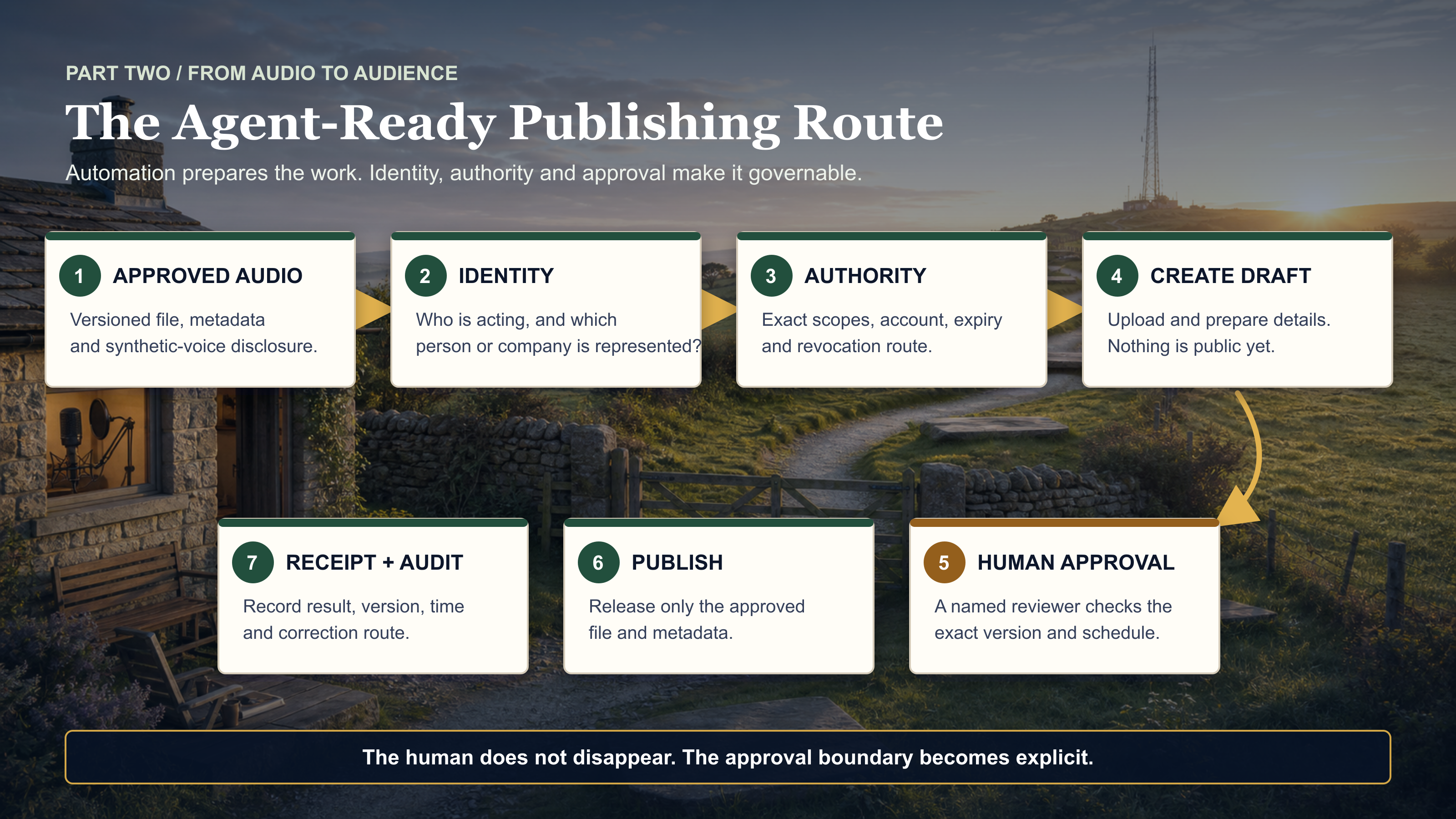Click the number 7 circle badge
Viewport: 1456px width, 819px height.
pos(253,562)
